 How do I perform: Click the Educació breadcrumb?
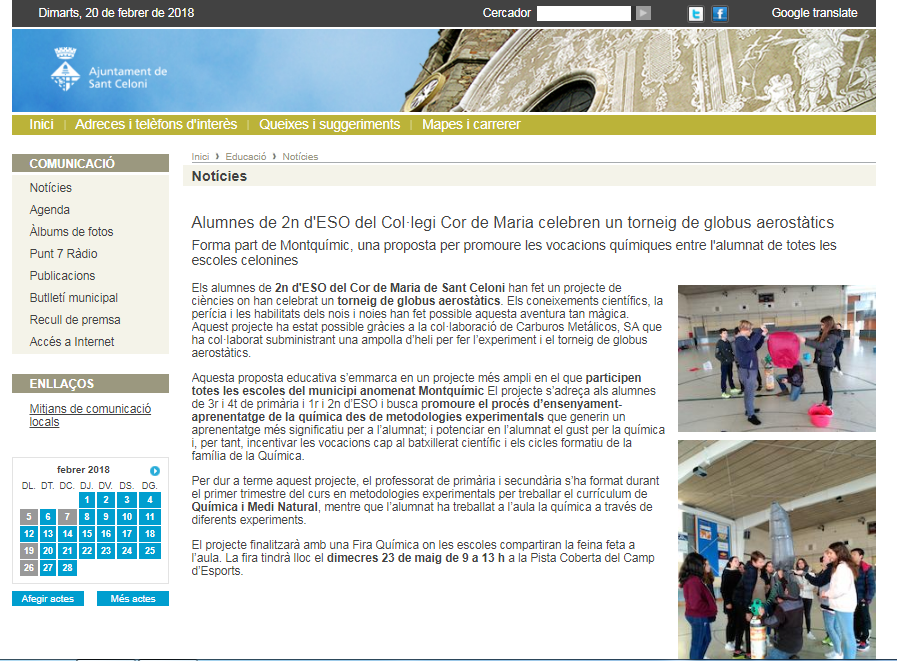coord(245,156)
